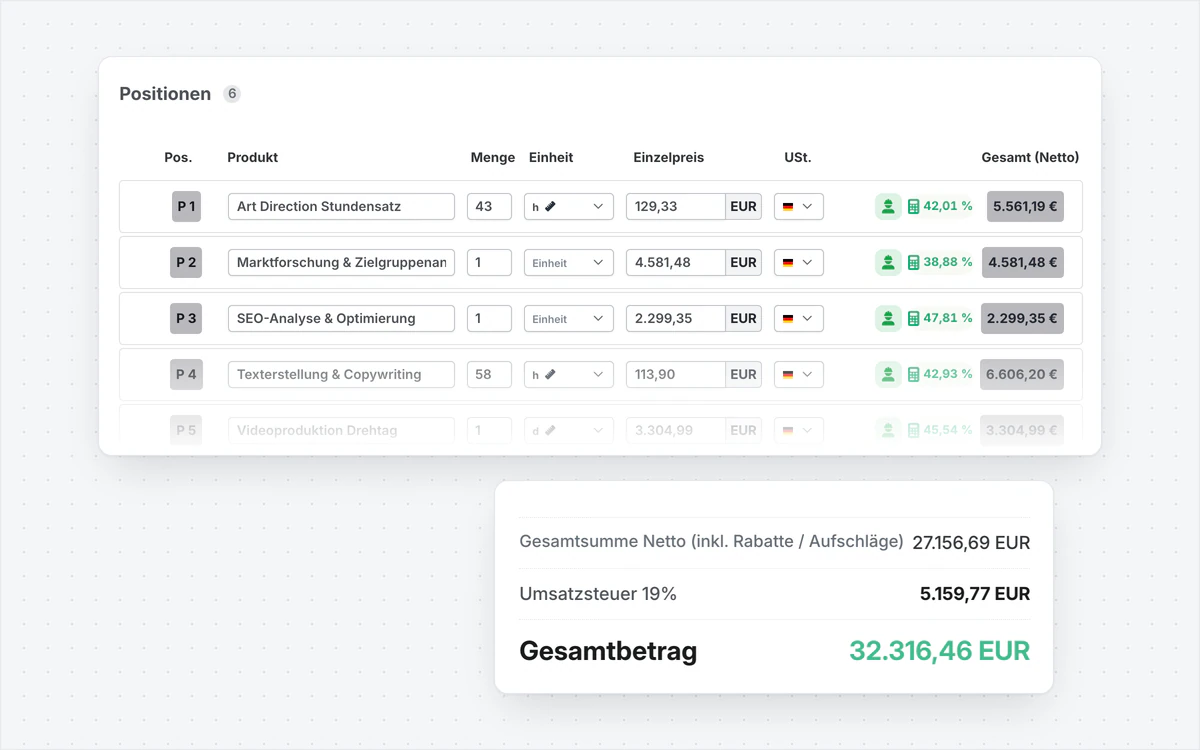The height and width of the screenshot is (750, 1200).
Task: Select the P 1 position badge
Action: pos(186,206)
